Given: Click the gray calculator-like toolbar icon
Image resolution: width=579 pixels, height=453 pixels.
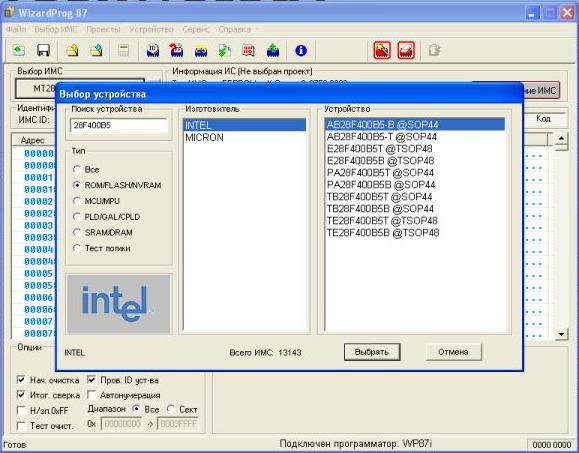Looking at the screenshot, I should 123,50.
